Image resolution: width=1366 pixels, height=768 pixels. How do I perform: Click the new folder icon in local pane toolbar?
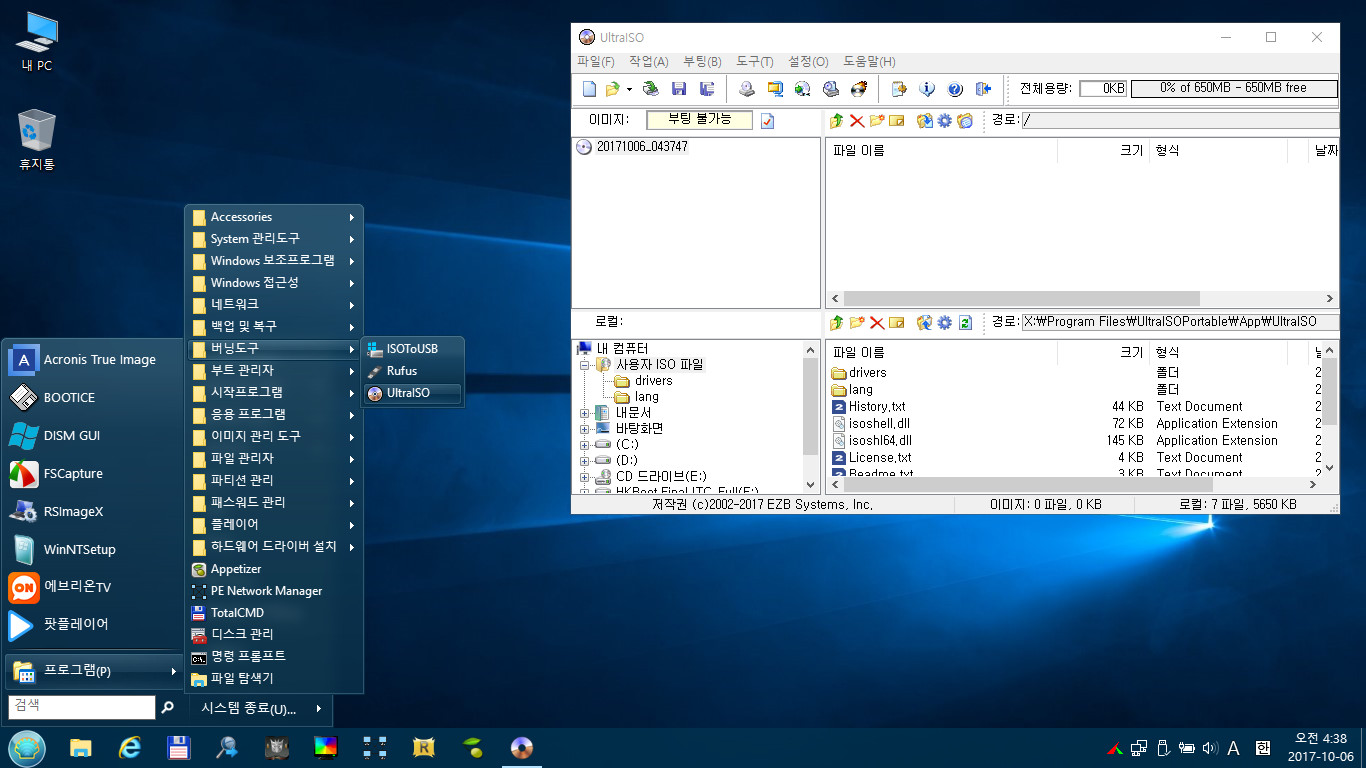tap(857, 322)
